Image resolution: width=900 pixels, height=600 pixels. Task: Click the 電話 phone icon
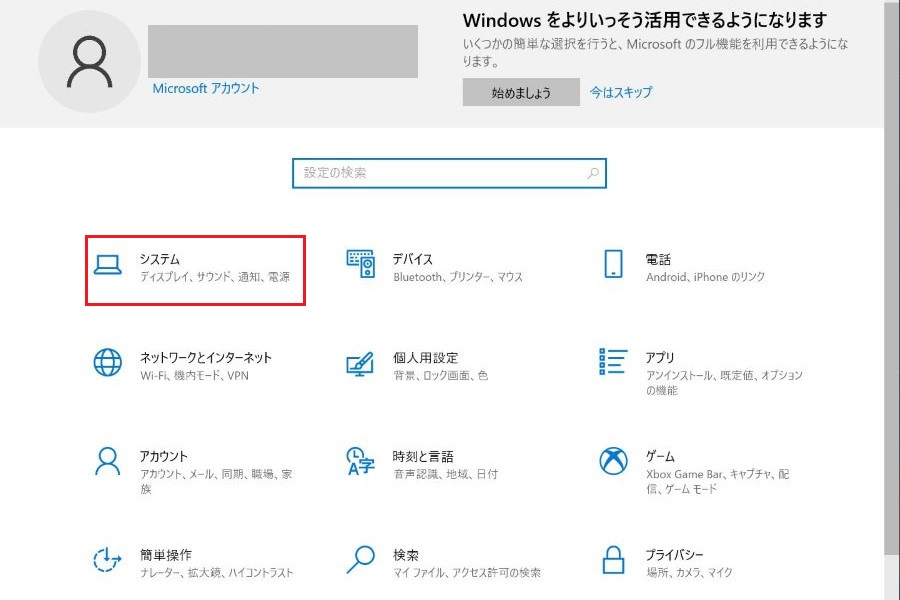point(613,264)
